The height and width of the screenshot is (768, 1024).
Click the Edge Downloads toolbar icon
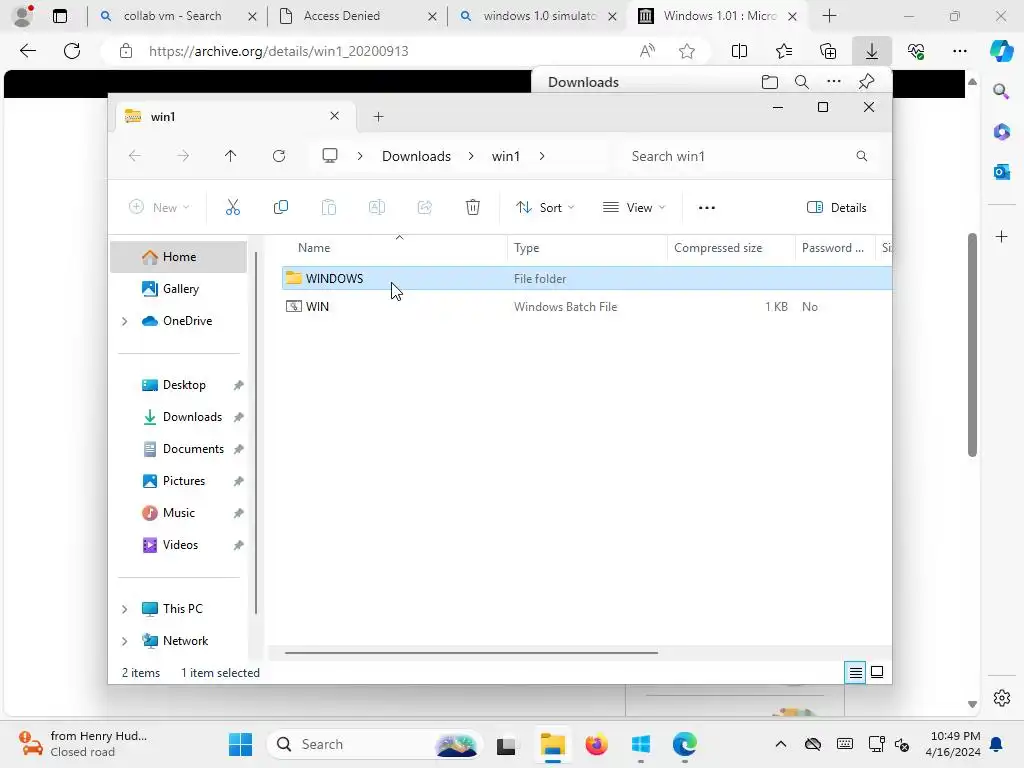872,51
